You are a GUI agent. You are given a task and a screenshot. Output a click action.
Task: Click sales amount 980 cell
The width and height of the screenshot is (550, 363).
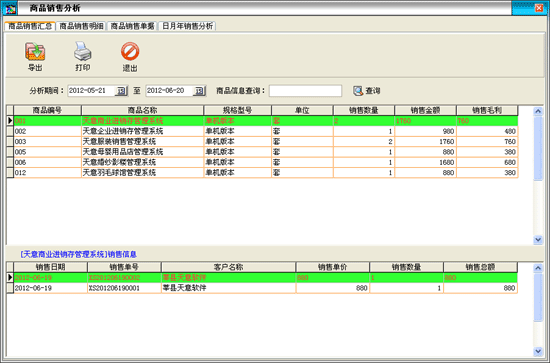[x=425, y=131]
